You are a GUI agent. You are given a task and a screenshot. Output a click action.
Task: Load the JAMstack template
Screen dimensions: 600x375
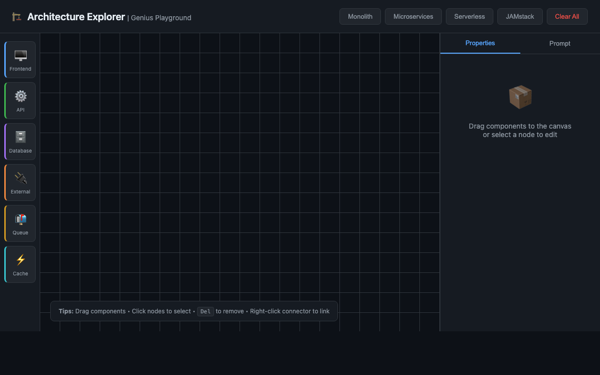[x=520, y=16]
